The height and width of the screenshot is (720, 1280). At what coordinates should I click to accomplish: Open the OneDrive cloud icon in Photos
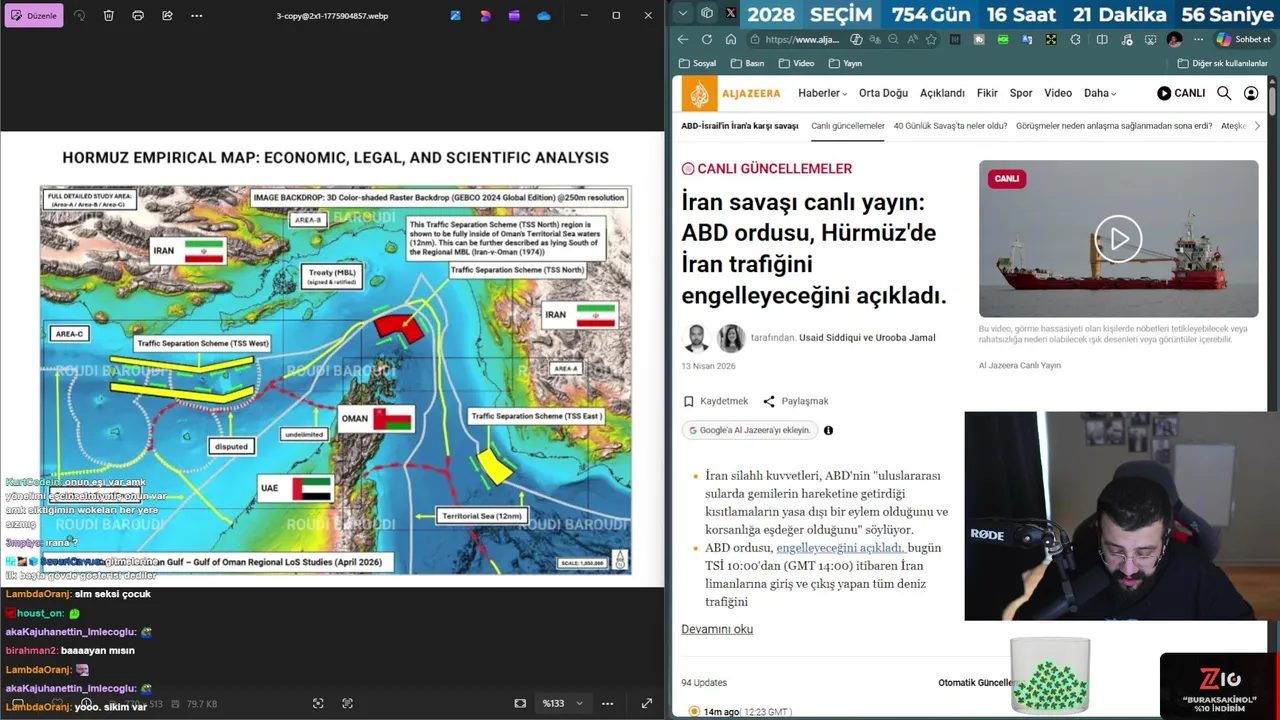(x=544, y=16)
